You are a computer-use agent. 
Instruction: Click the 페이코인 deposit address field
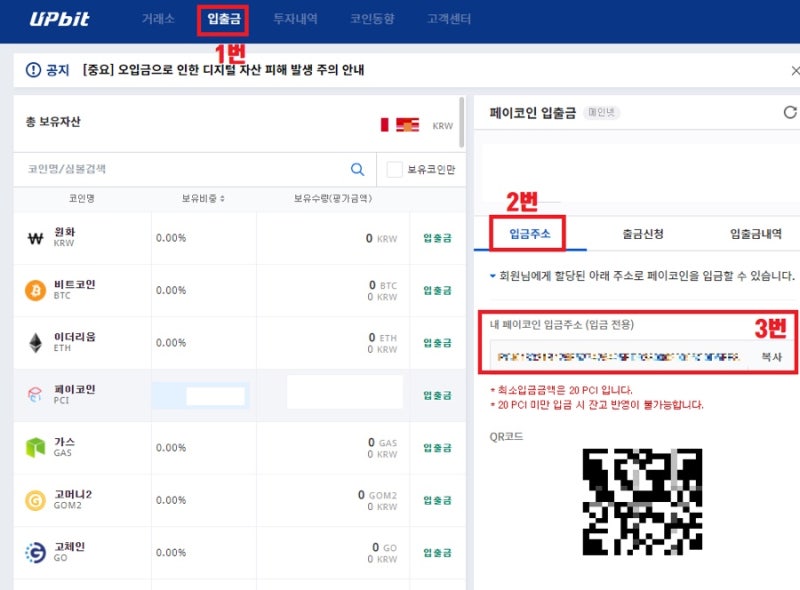[619, 357]
